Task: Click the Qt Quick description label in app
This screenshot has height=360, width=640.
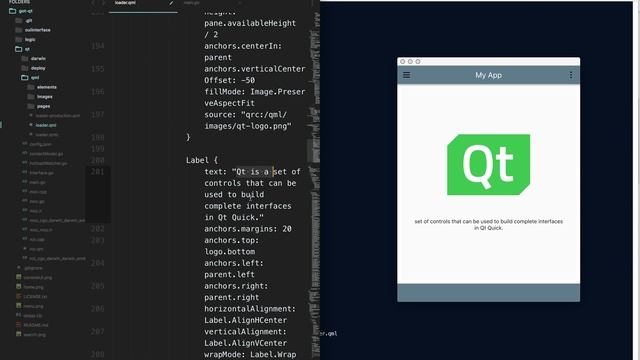Action: [489, 224]
